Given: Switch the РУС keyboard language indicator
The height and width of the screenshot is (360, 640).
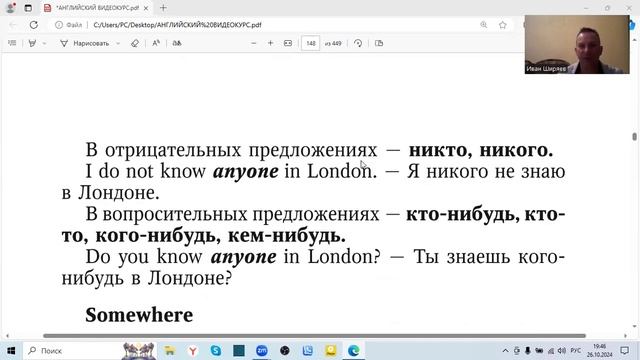Looking at the screenshot, I should [576, 351].
